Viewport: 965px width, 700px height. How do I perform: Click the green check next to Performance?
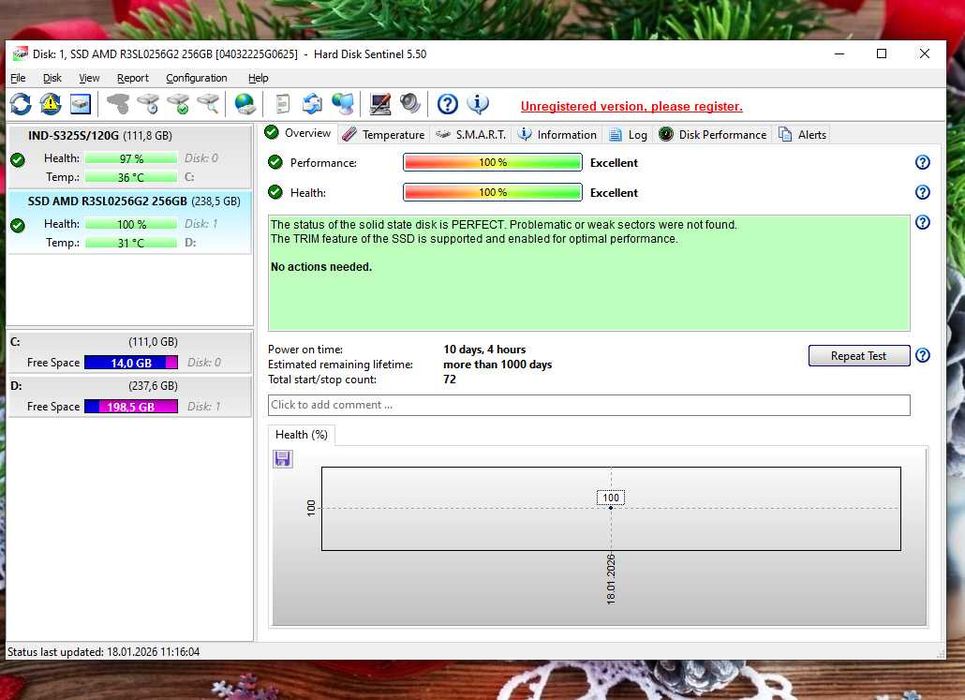pyautogui.click(x=275, y=163)
